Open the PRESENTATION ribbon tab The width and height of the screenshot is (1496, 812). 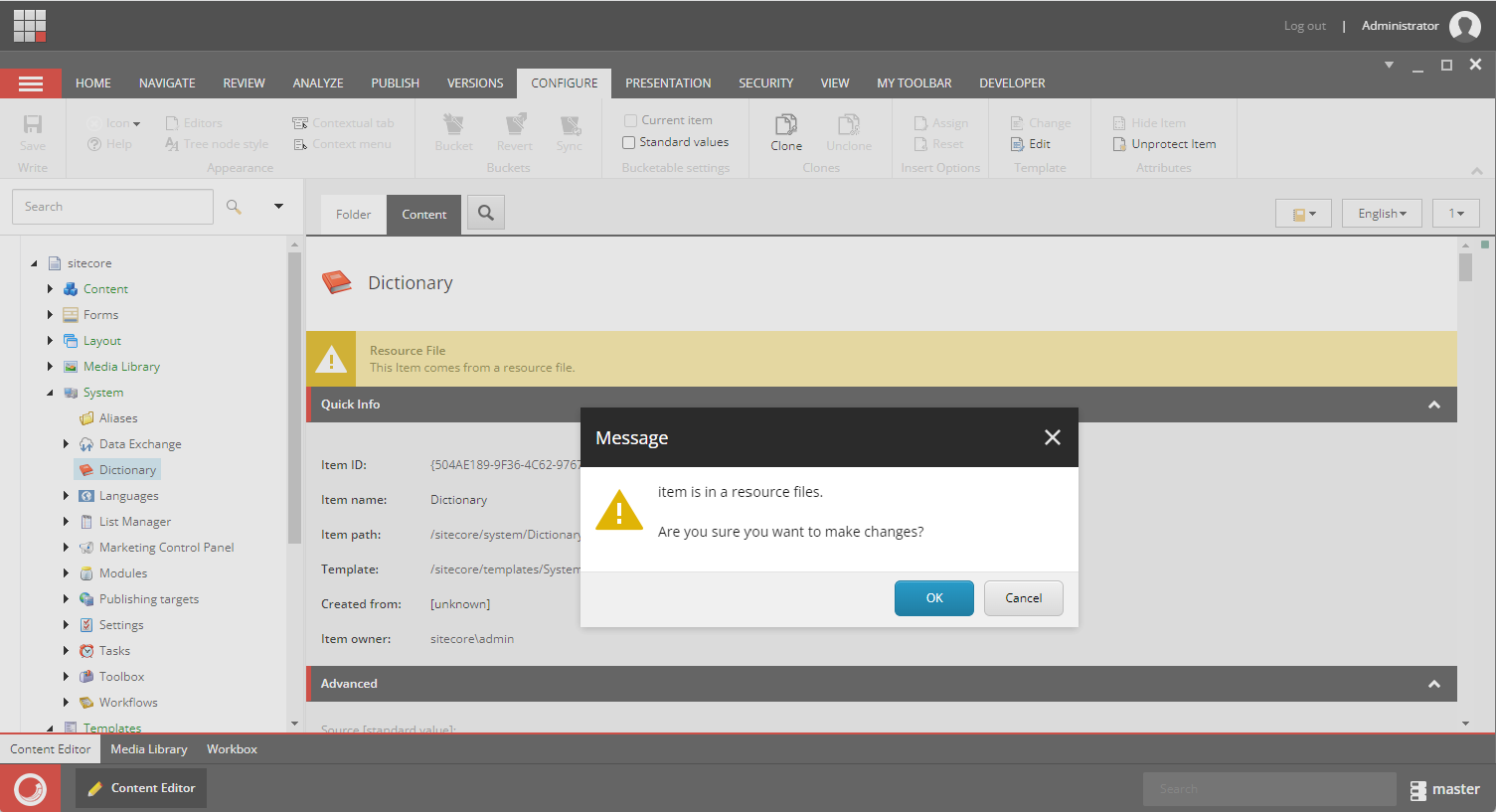(x=668, y=83)
